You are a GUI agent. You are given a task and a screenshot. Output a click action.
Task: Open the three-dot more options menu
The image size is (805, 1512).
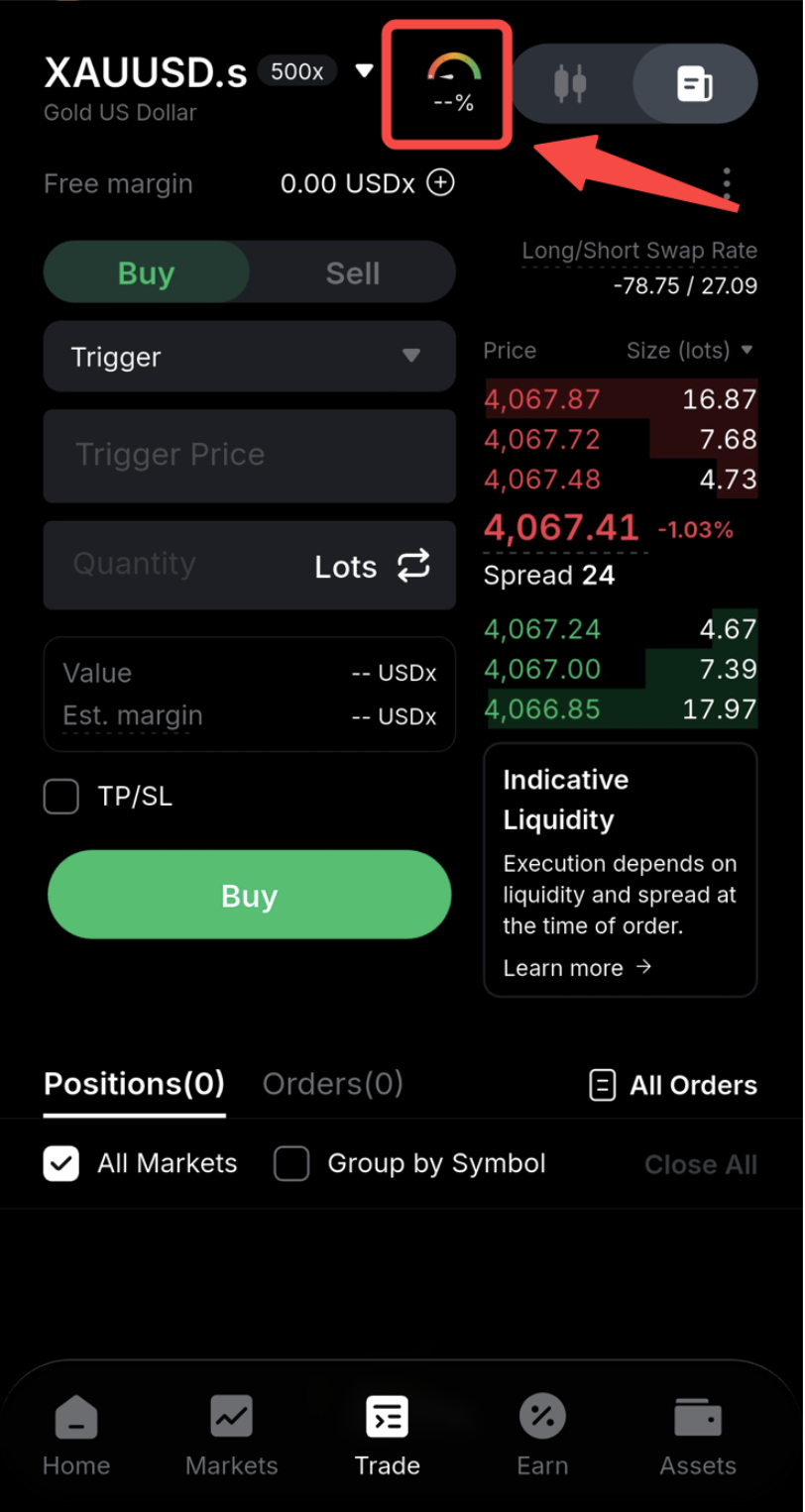click(727, 183)
